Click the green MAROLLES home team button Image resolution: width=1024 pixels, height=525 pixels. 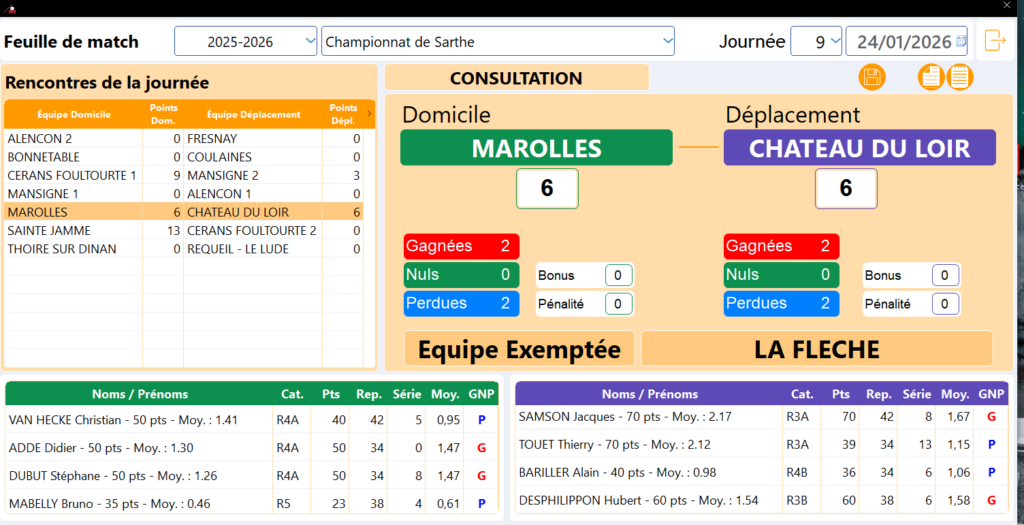pos(535,148)
